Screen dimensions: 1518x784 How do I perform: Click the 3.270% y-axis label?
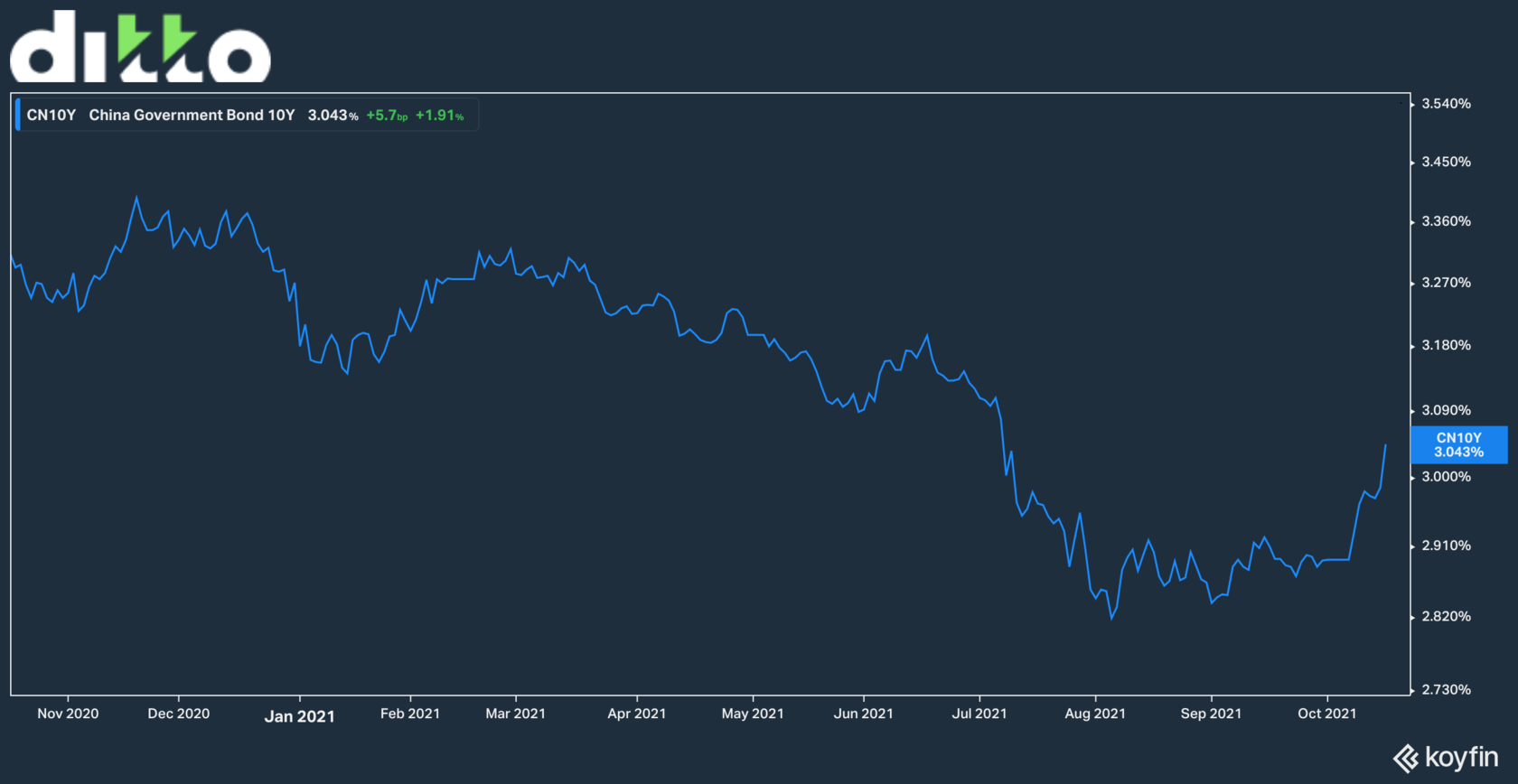click(x=1446, y=283)
